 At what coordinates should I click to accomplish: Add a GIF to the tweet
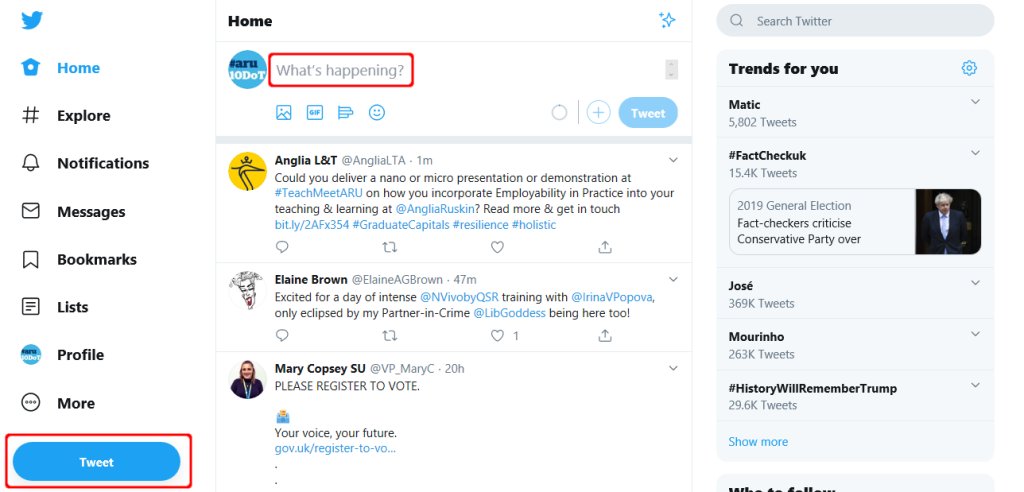pyautogui.click(x=315, y=112)
